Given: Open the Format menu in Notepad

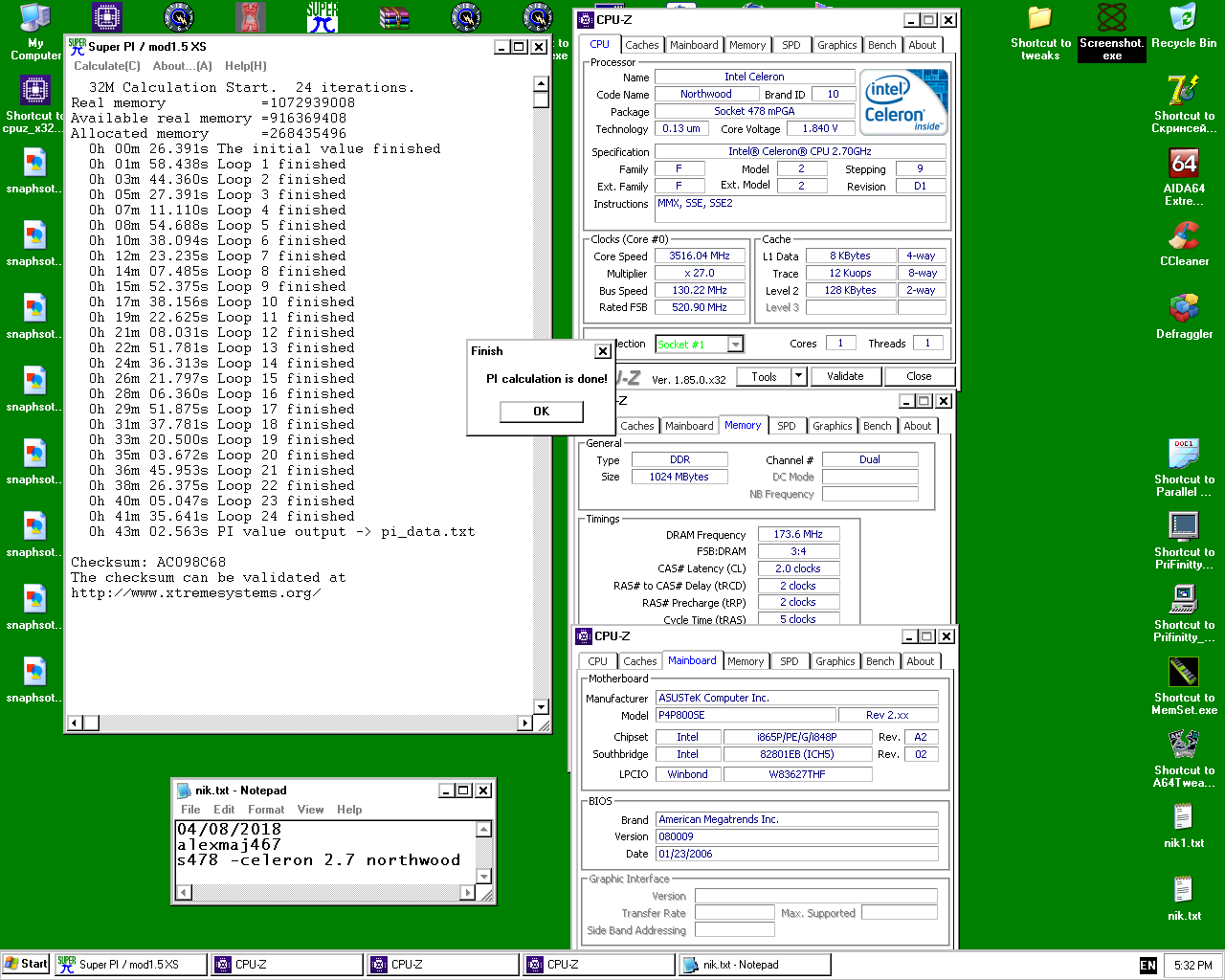Looking at the screenshot, I should click(x=266, y=810).
